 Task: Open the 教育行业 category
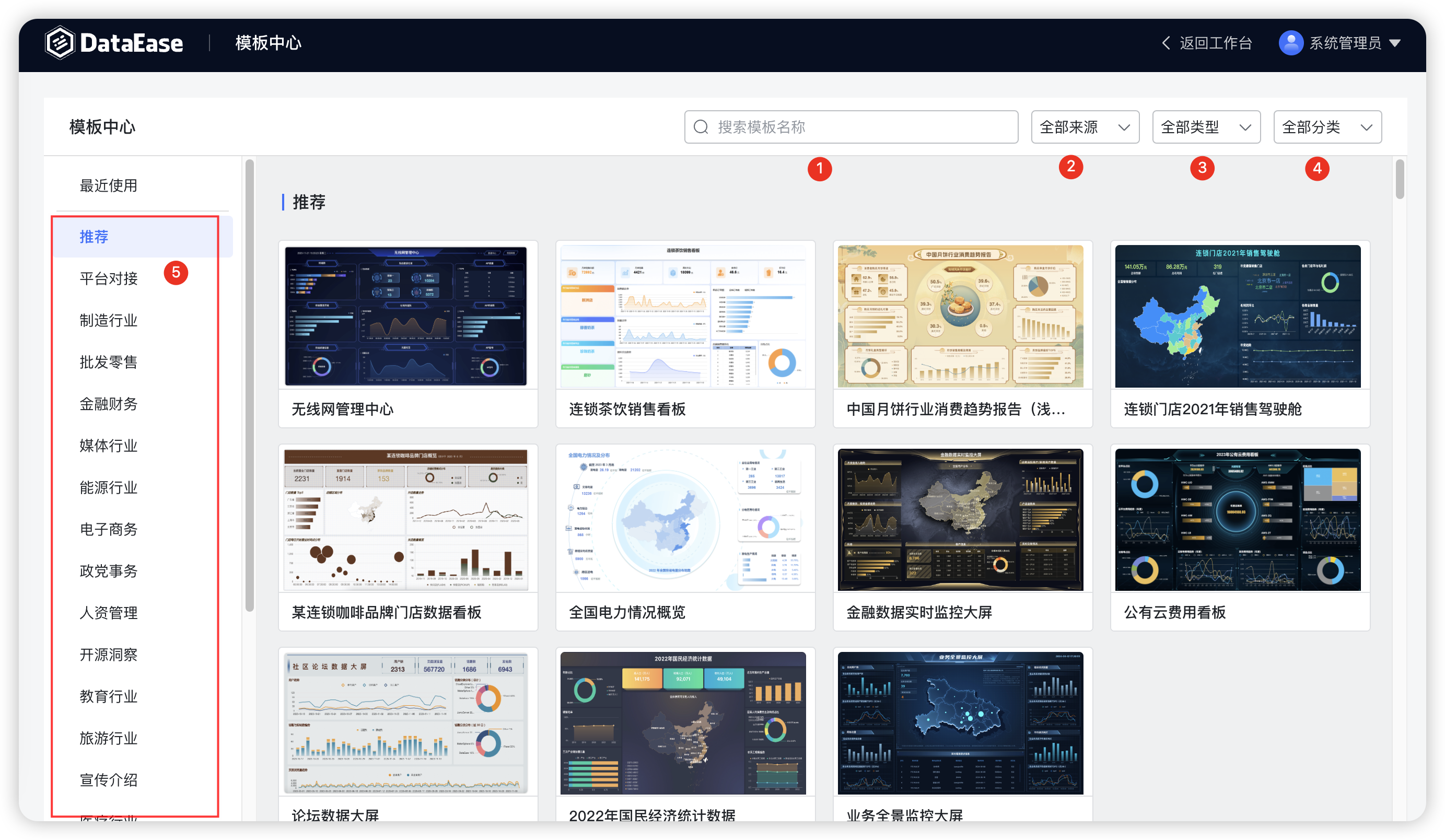point(108,696)
